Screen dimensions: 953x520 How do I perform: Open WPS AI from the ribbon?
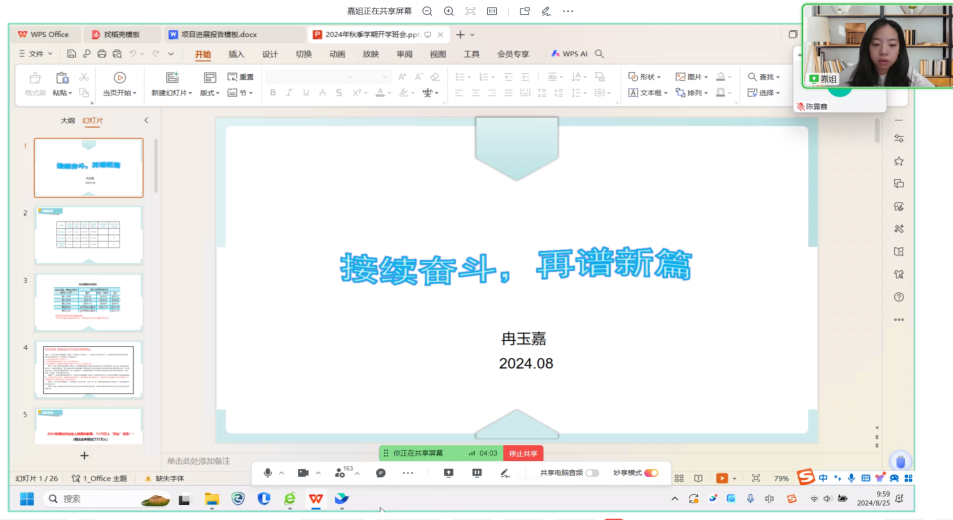(569, 54)
